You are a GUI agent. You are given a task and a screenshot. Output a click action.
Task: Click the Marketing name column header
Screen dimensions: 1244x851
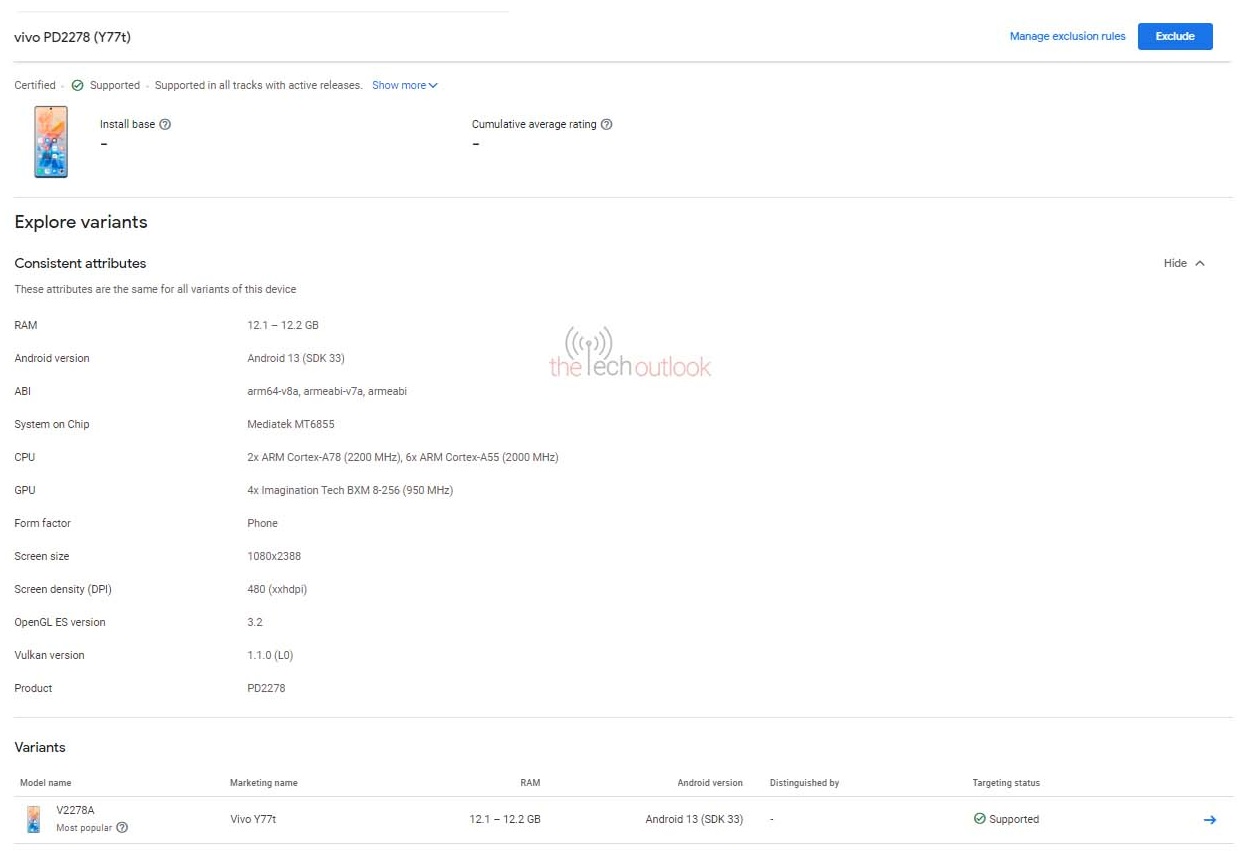coord(264,783)
